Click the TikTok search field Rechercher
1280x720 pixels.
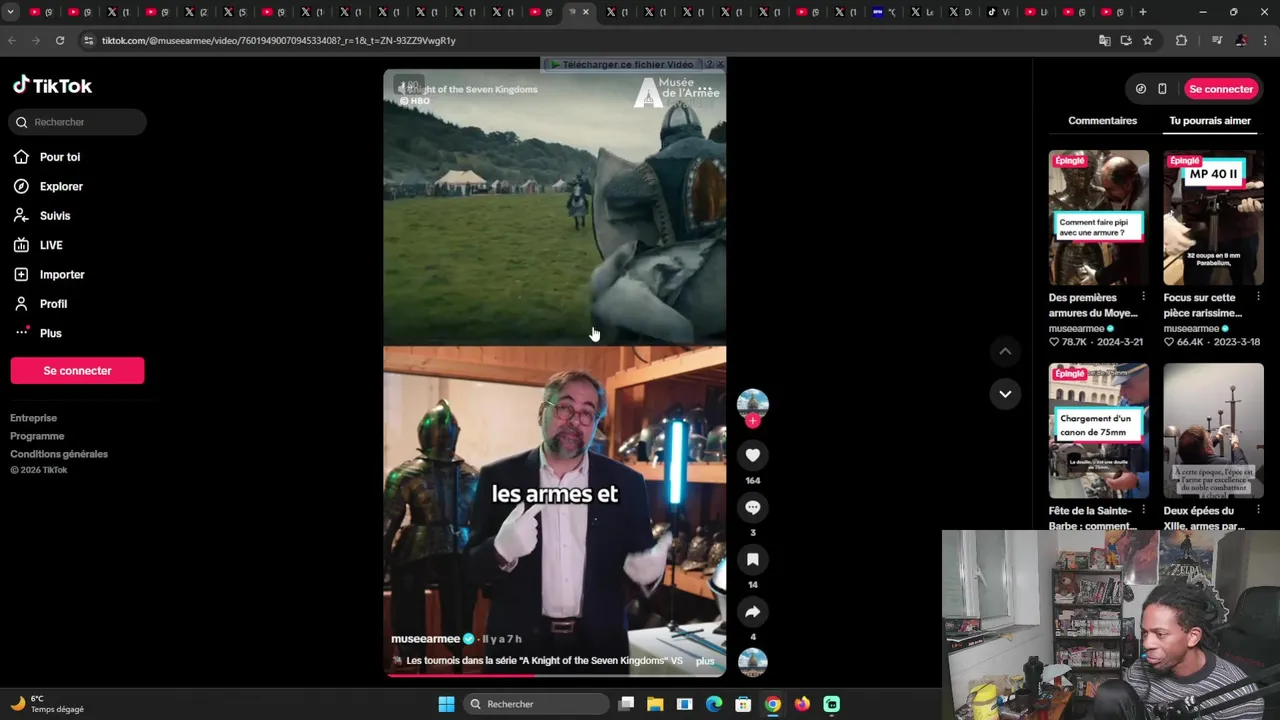pyautogui.click(x=78, y=122)
